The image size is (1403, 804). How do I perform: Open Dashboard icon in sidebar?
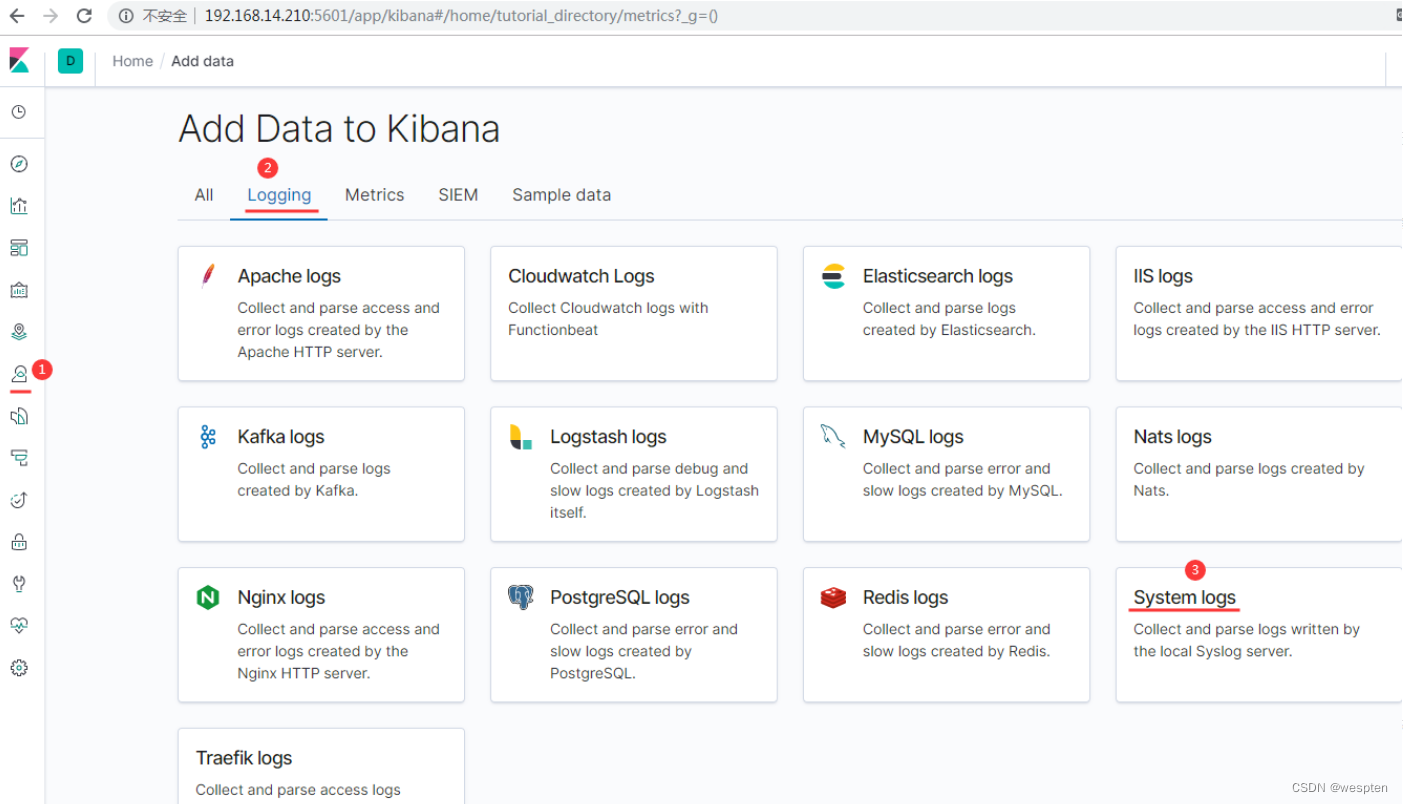[19, 248]
